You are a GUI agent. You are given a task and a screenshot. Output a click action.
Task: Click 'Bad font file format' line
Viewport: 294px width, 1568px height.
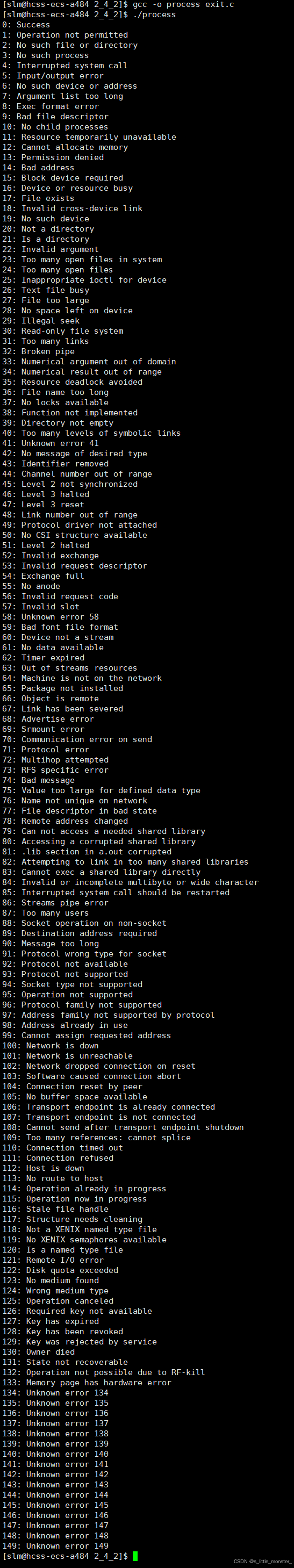[60, 627]
